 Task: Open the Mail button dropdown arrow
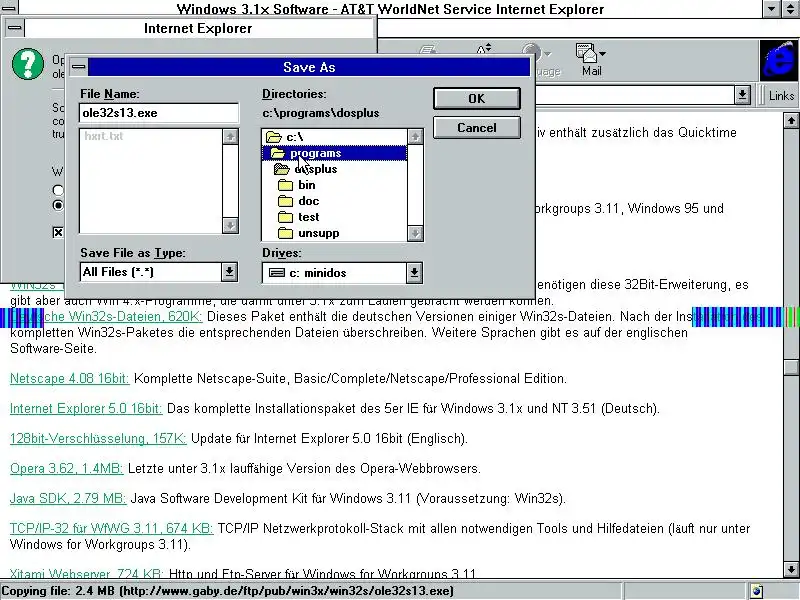(x=603, y=54)
